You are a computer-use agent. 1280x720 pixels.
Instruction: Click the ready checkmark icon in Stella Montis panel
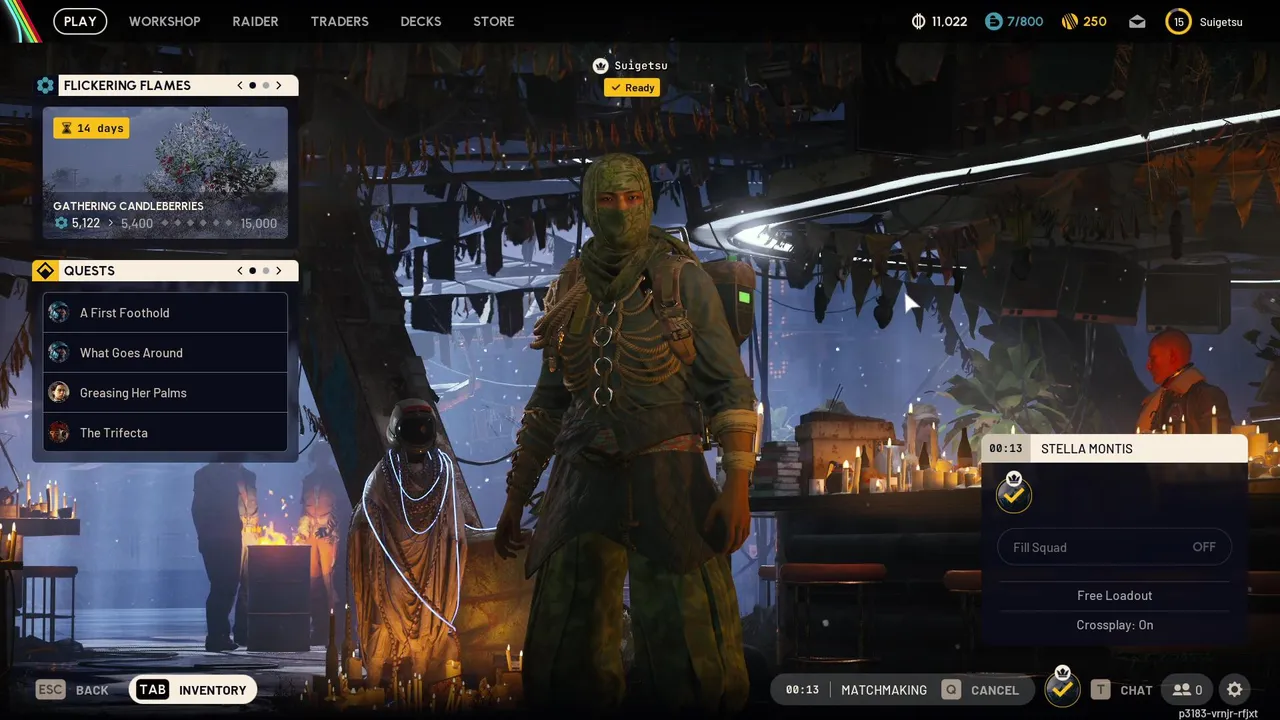tap(1014, 494)
